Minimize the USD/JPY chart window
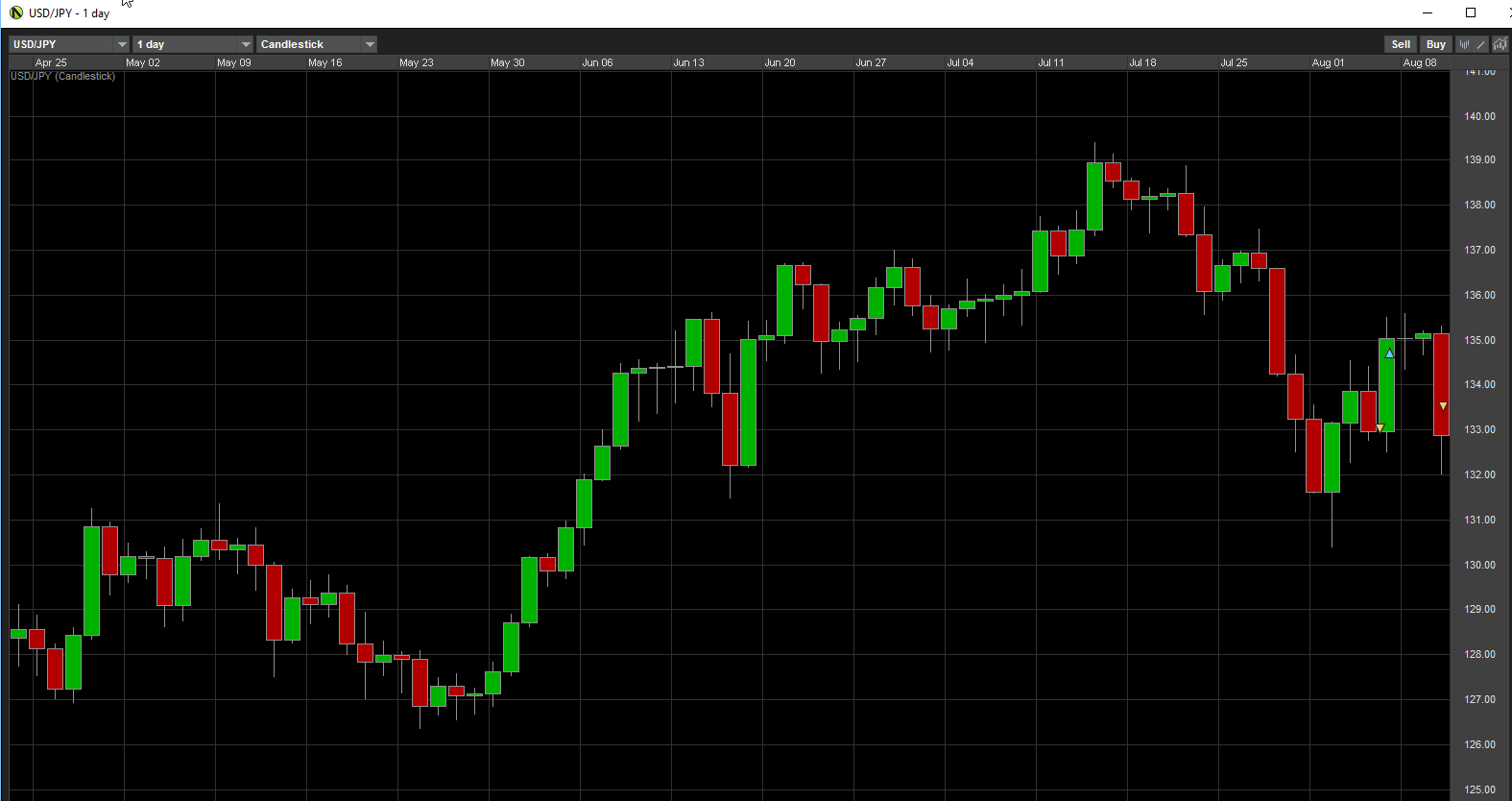 tap(1428, 12)
